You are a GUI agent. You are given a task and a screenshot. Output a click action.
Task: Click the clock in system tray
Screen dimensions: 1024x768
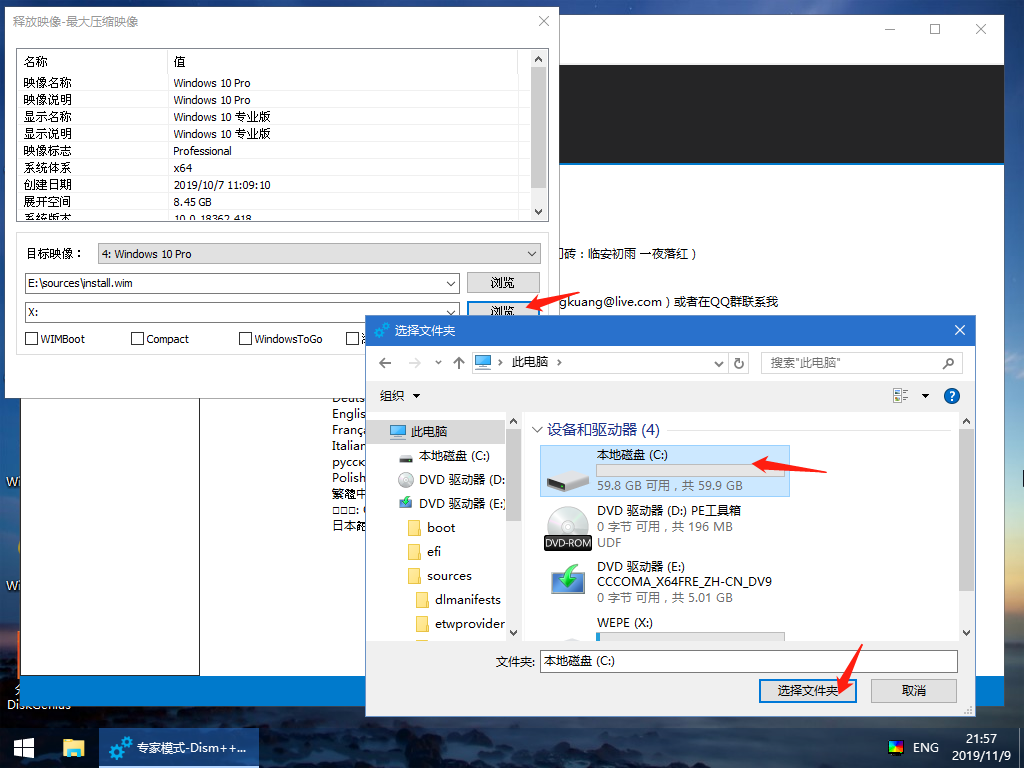pyautogui.click(x=981, y=747)
